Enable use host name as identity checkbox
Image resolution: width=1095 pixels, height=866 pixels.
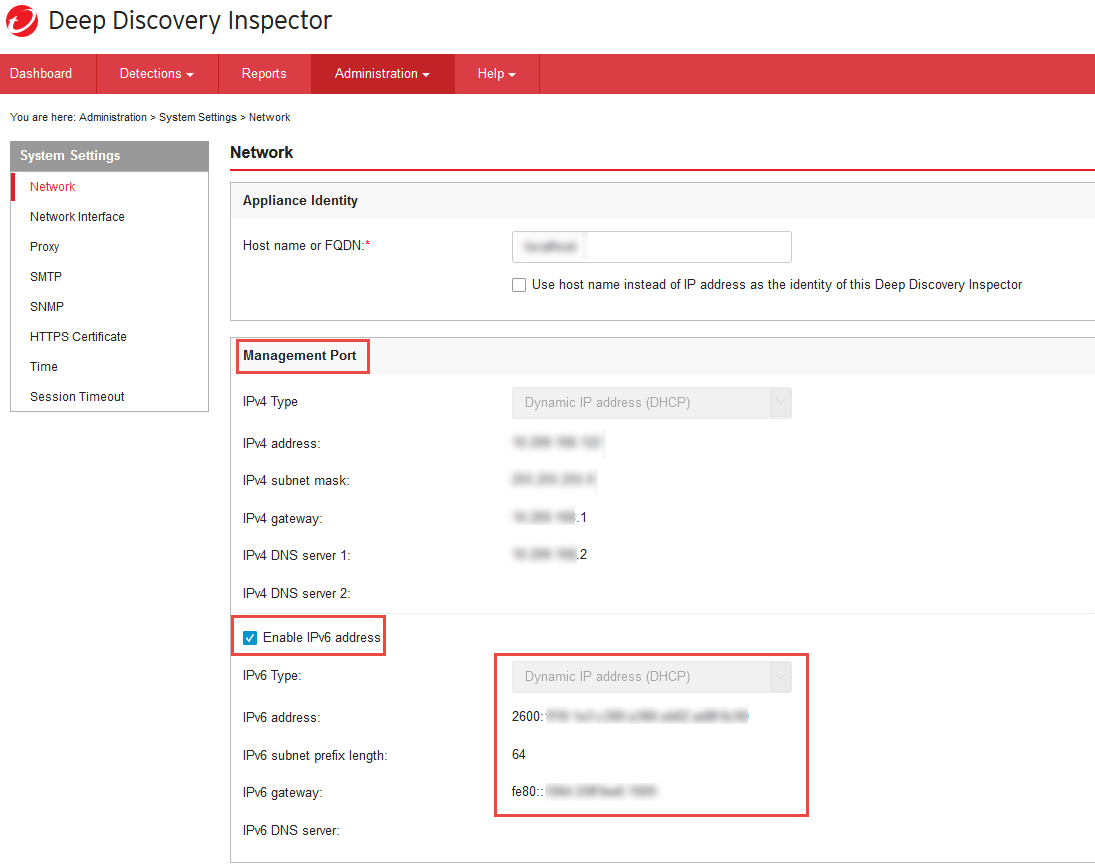(x=519, y=285)
